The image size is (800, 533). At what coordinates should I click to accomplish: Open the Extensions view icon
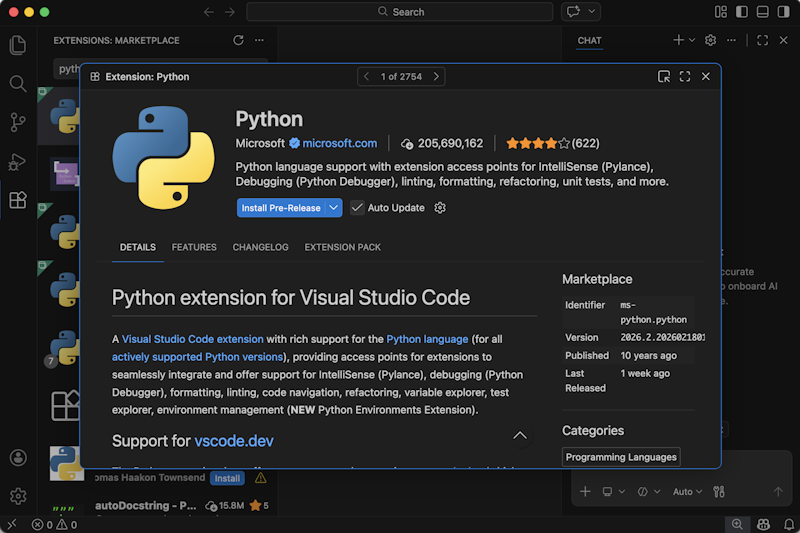pyautogui.click(x=18, y=200)
